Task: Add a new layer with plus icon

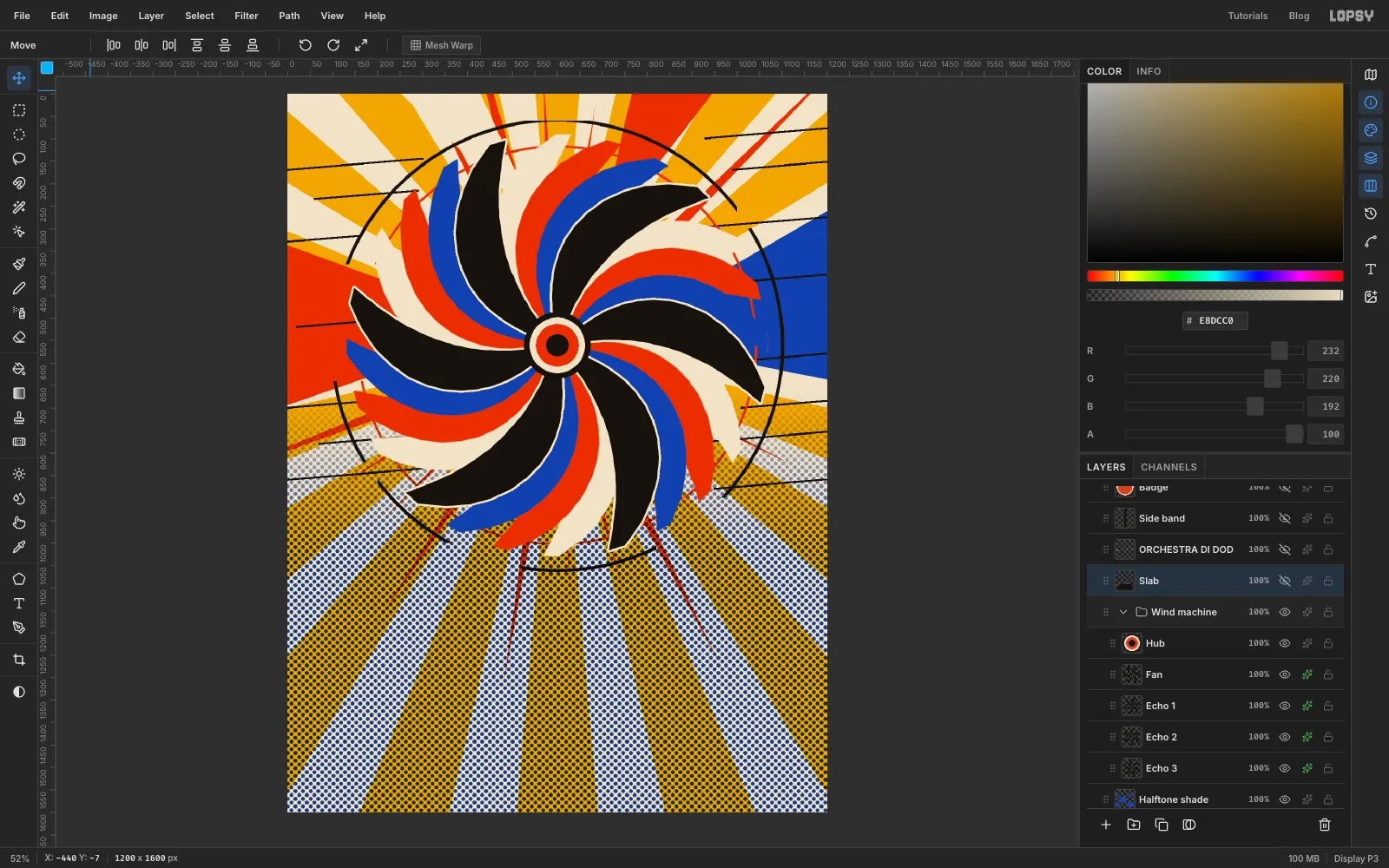Action: [1106, 825]
